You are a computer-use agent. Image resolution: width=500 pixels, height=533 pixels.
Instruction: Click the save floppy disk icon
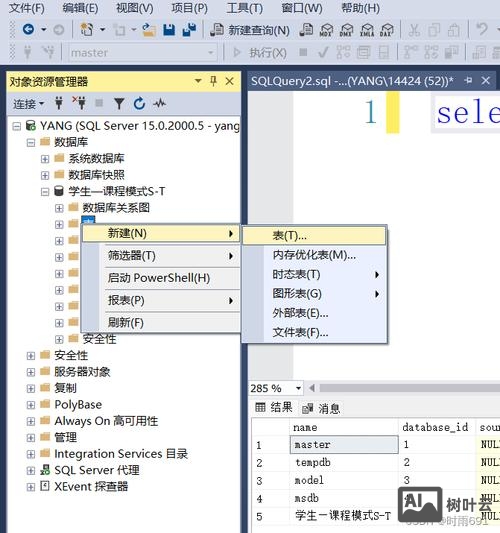click(x=169, y=30)
